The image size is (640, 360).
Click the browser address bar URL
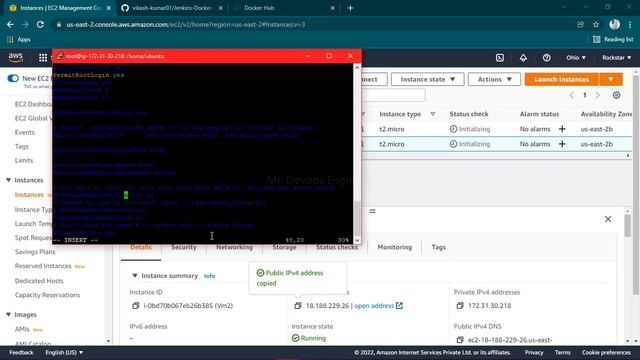pos(186,24)
